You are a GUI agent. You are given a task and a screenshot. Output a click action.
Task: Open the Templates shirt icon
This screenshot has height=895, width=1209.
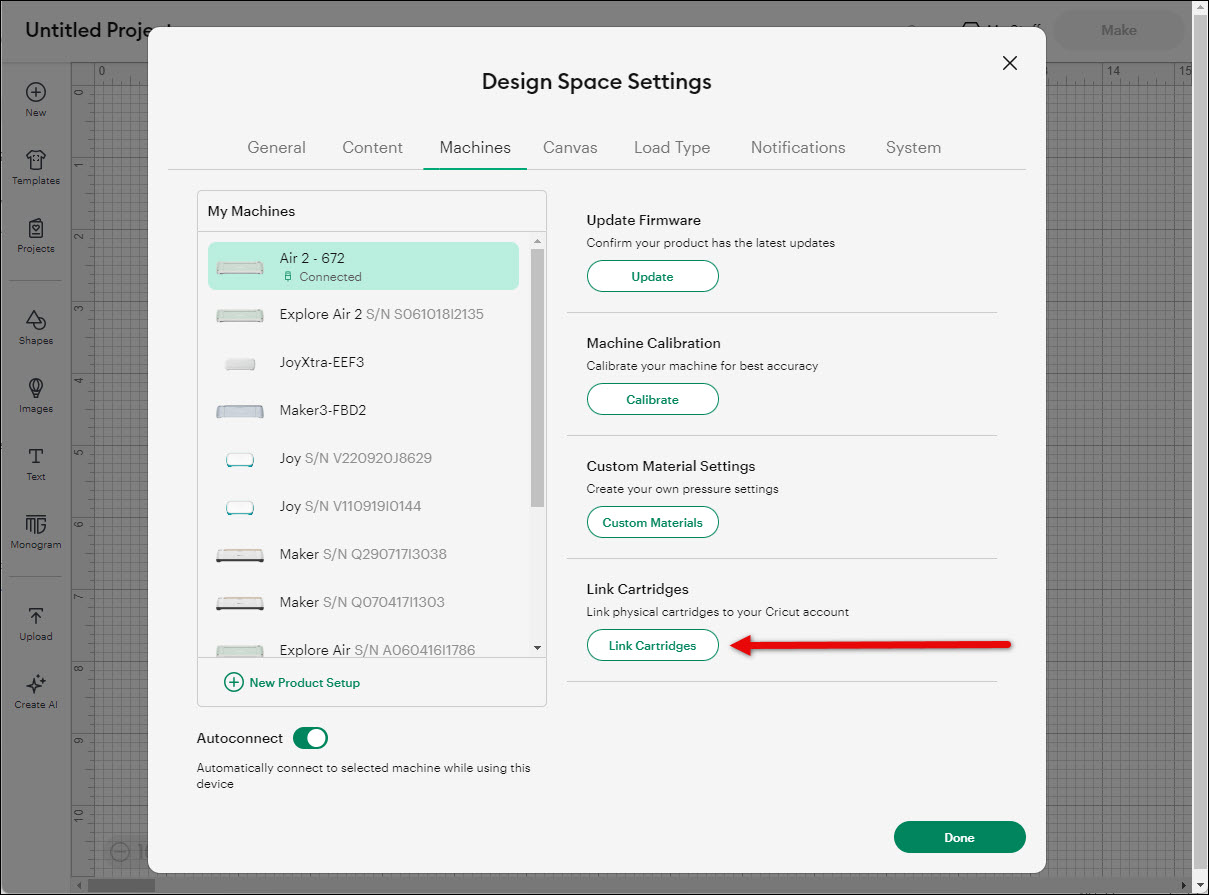36,161
